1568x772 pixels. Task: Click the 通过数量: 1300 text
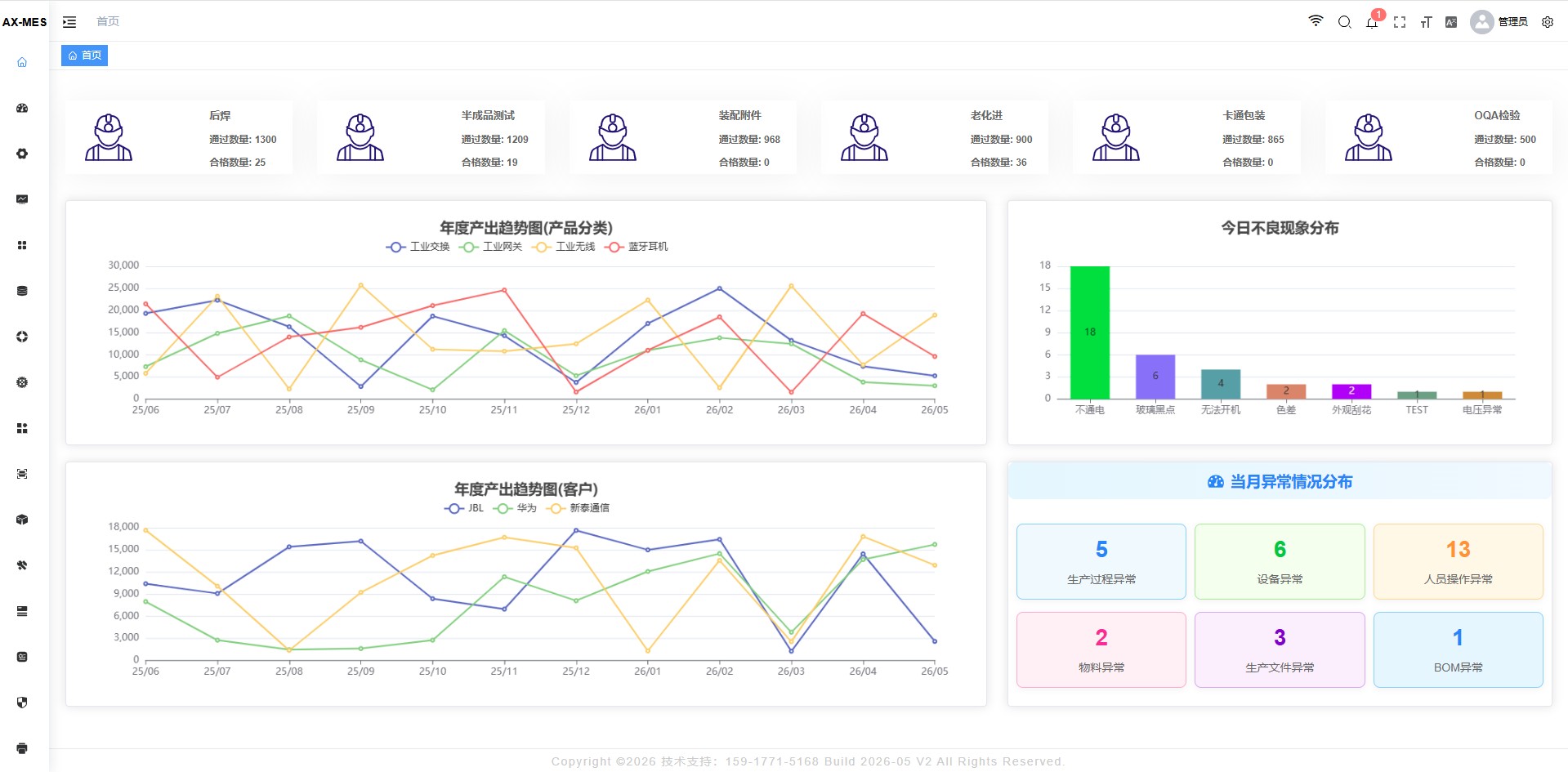pyautogui.click(x=243, y=140)
